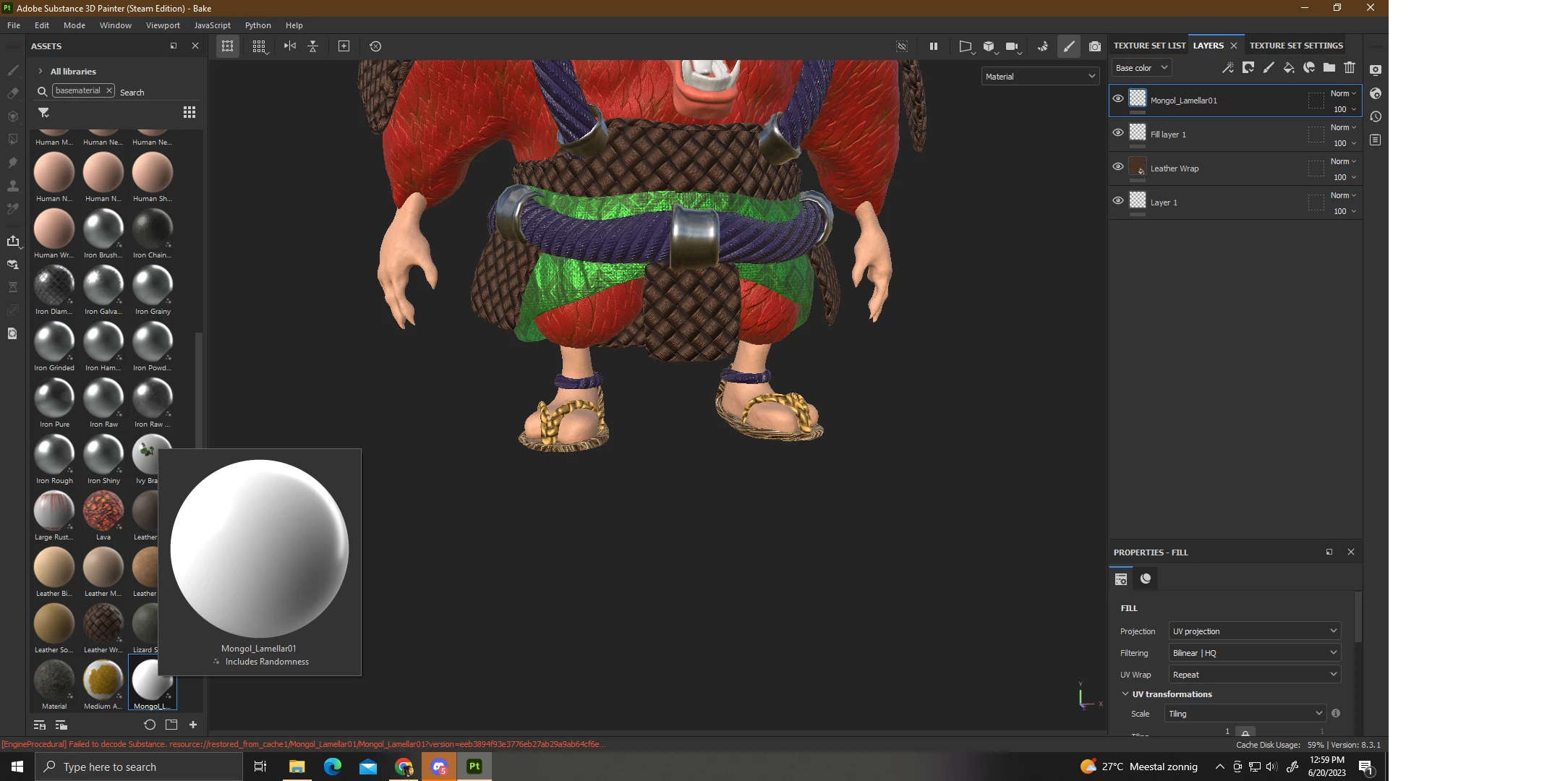Toggle horizontal symmetry in the top toolbar
This screenshot has width=1568, height=781.
click(x=290, y=46)
